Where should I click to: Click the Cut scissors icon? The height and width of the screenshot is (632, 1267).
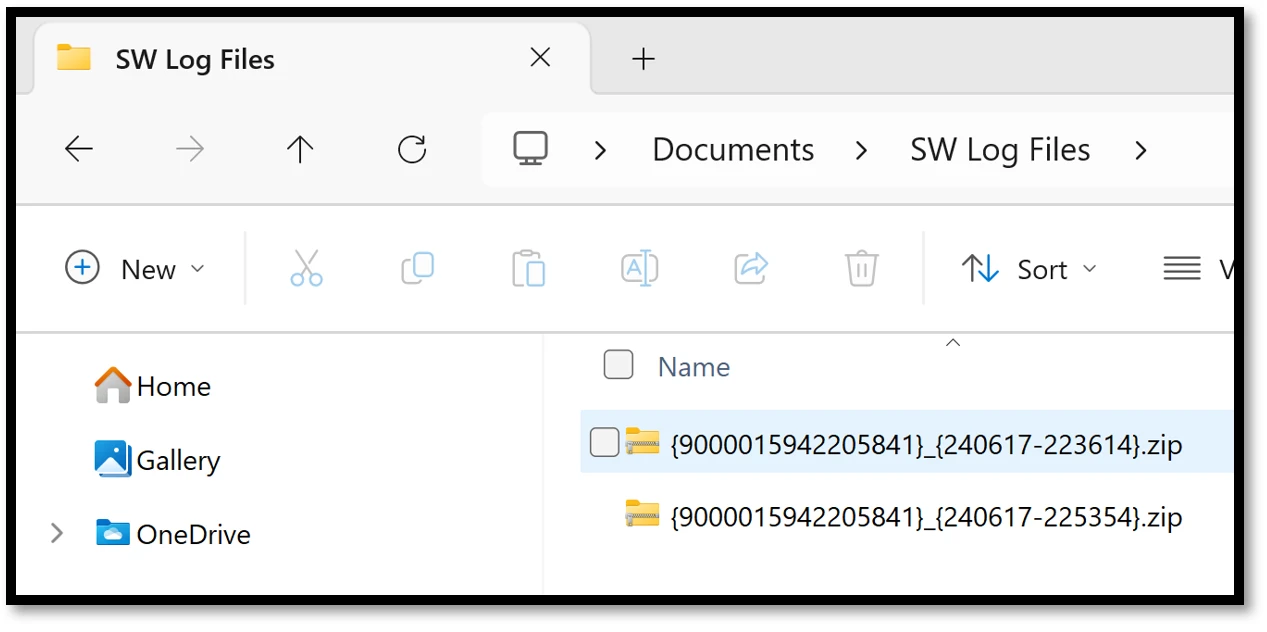pos(306,269)
